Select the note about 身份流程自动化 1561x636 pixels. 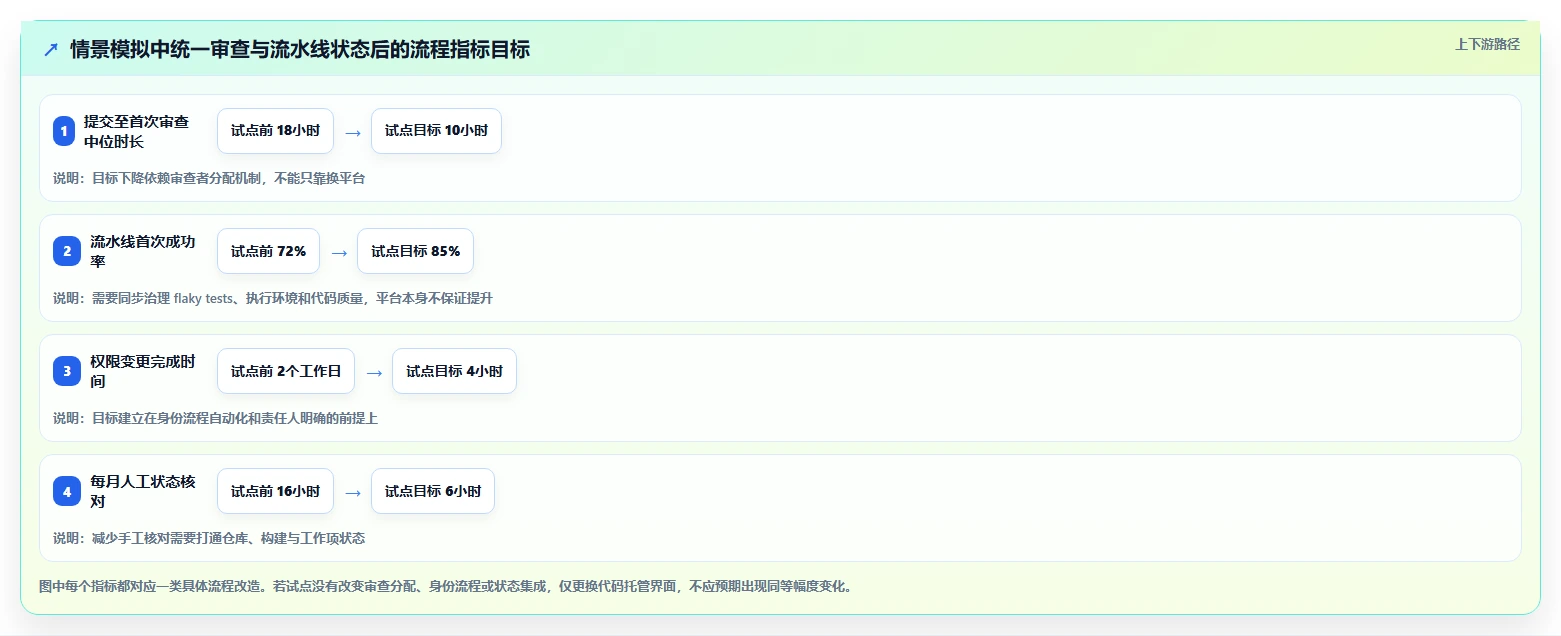tap(215, 418)
